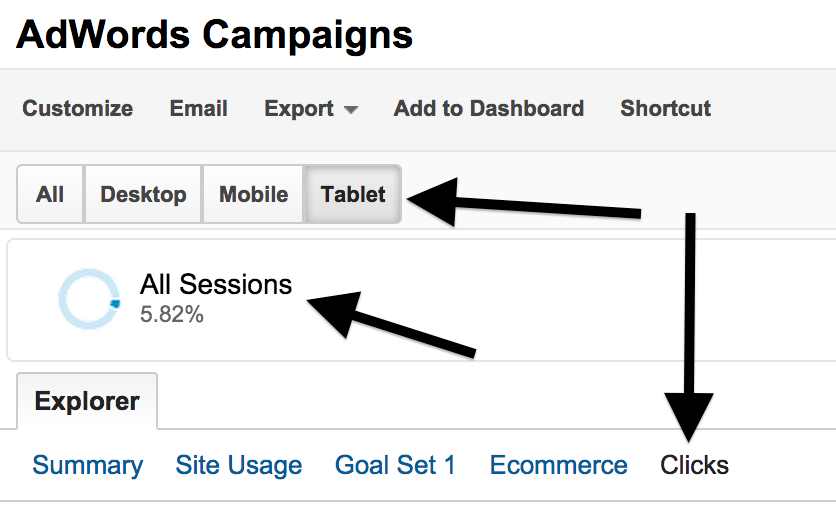Open the Export dropdown arrow

350,110
